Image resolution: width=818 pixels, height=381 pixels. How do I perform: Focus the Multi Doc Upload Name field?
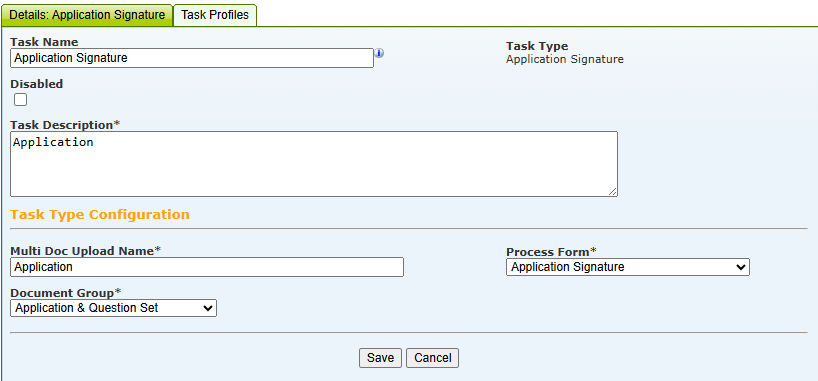(207, 267)
